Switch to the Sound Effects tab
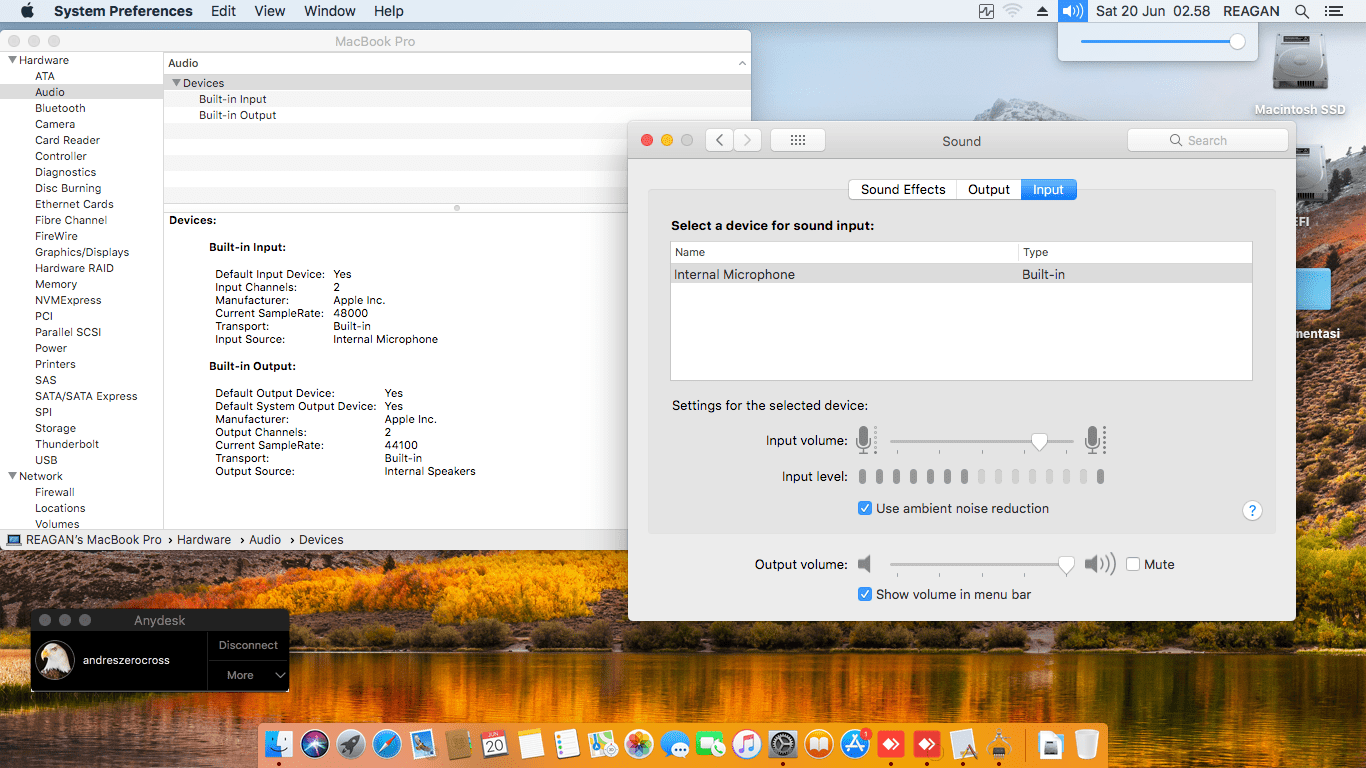 click(902, 189)
